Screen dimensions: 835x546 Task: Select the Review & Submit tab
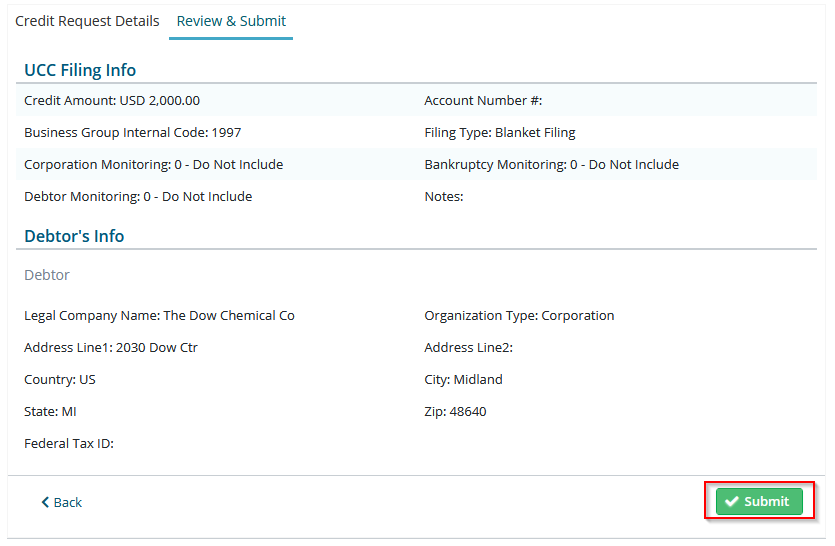coord(231,21)
